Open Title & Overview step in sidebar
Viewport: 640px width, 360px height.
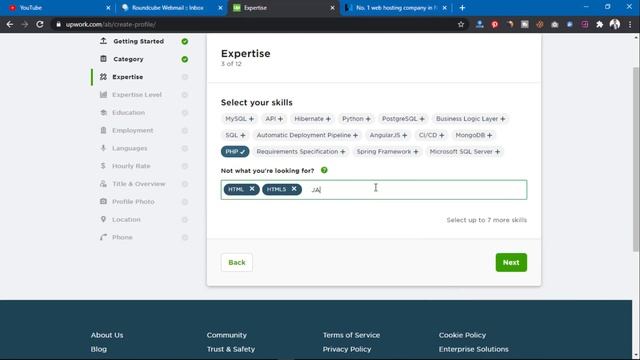pos(138,184)
